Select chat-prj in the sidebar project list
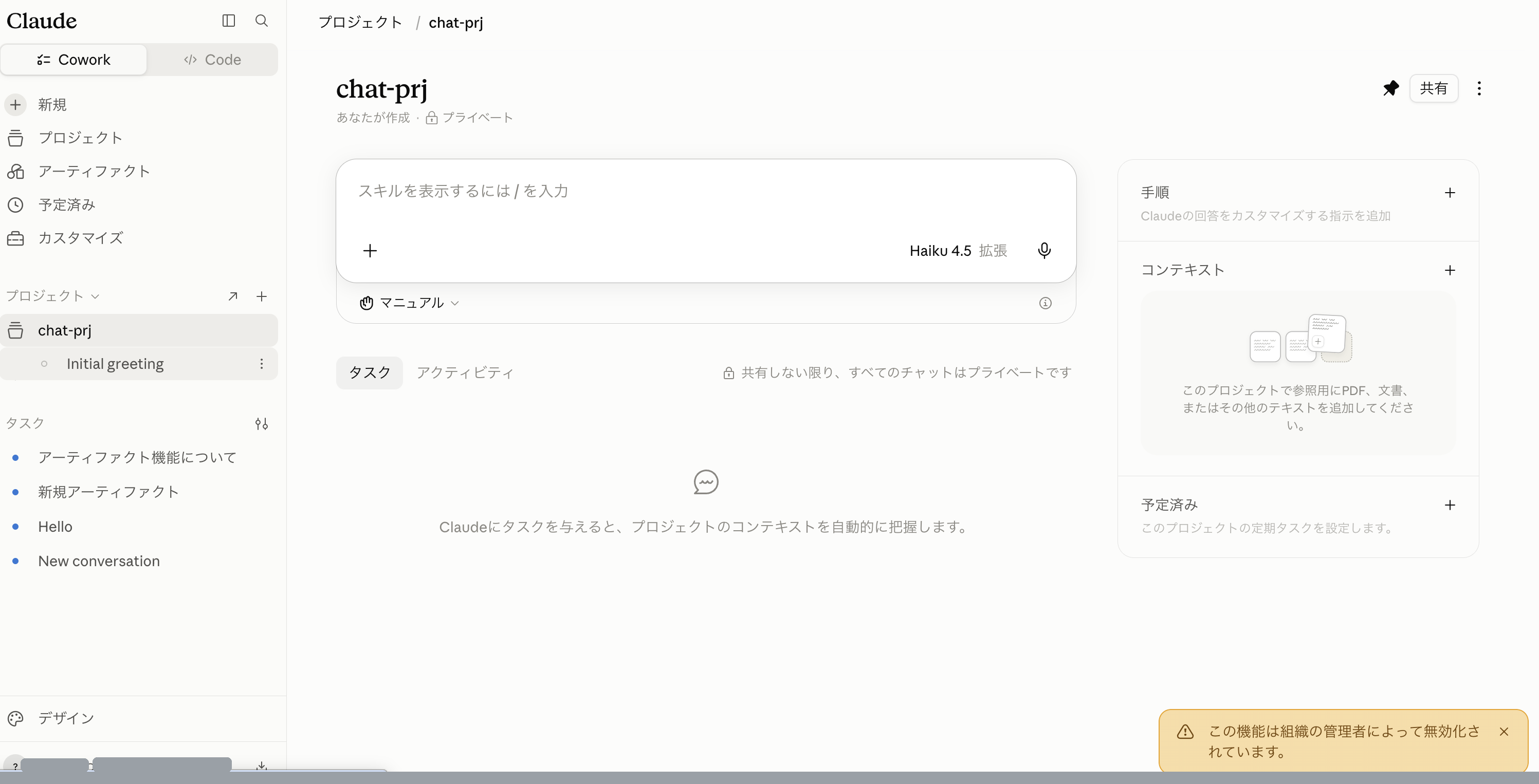1539x784 pixels. click(139, 330)
